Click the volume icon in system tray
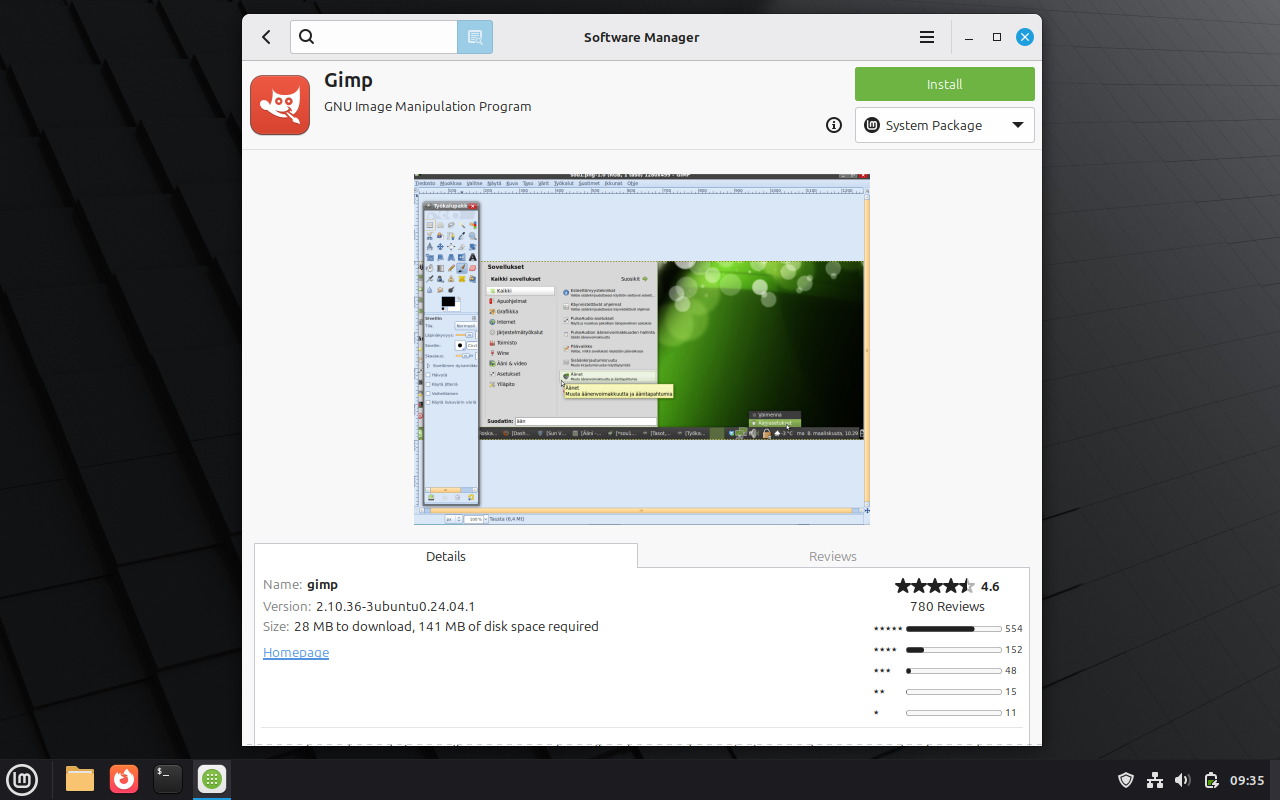Screen dimensions: 1280x800 pos(1182,780)
